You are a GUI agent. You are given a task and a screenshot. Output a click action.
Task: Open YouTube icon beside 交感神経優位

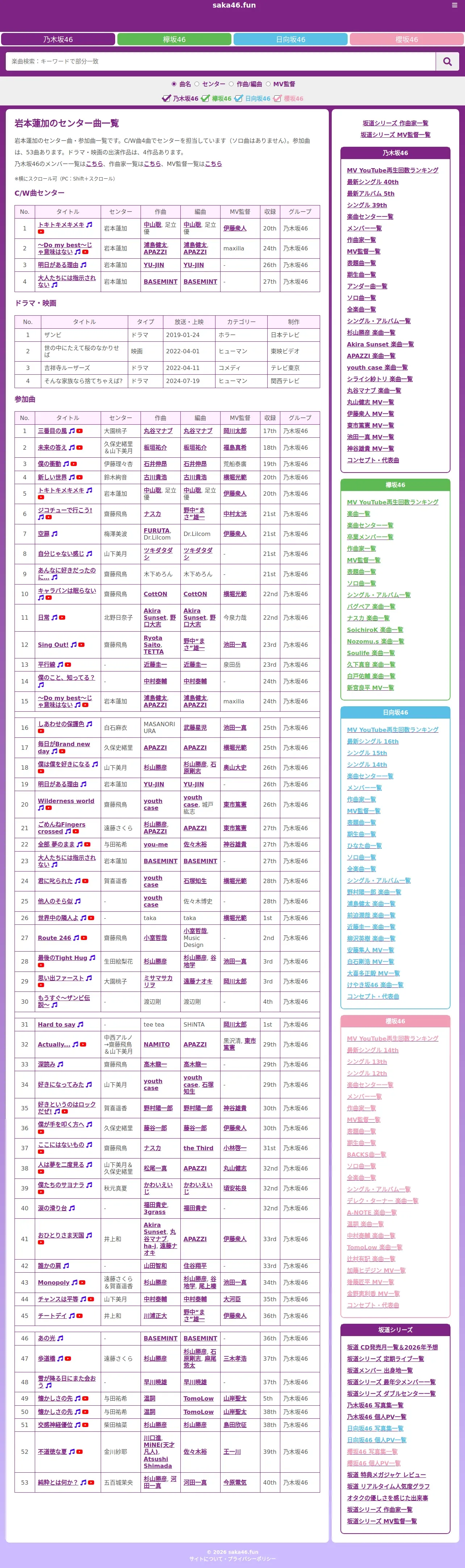point(86,1425)
